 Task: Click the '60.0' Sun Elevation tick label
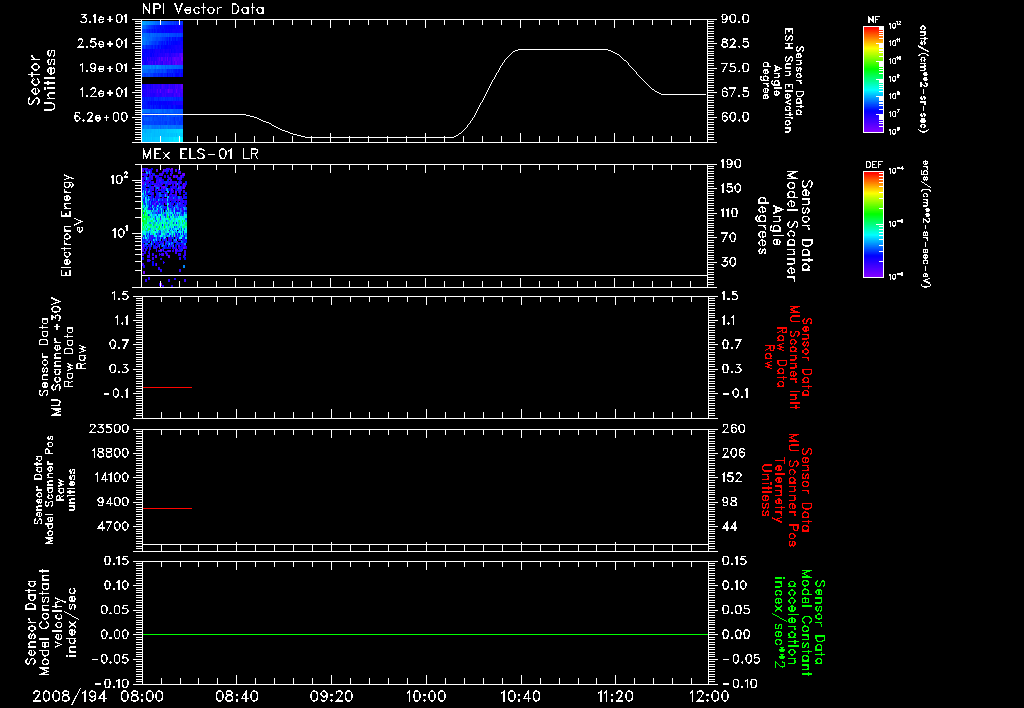735,117
